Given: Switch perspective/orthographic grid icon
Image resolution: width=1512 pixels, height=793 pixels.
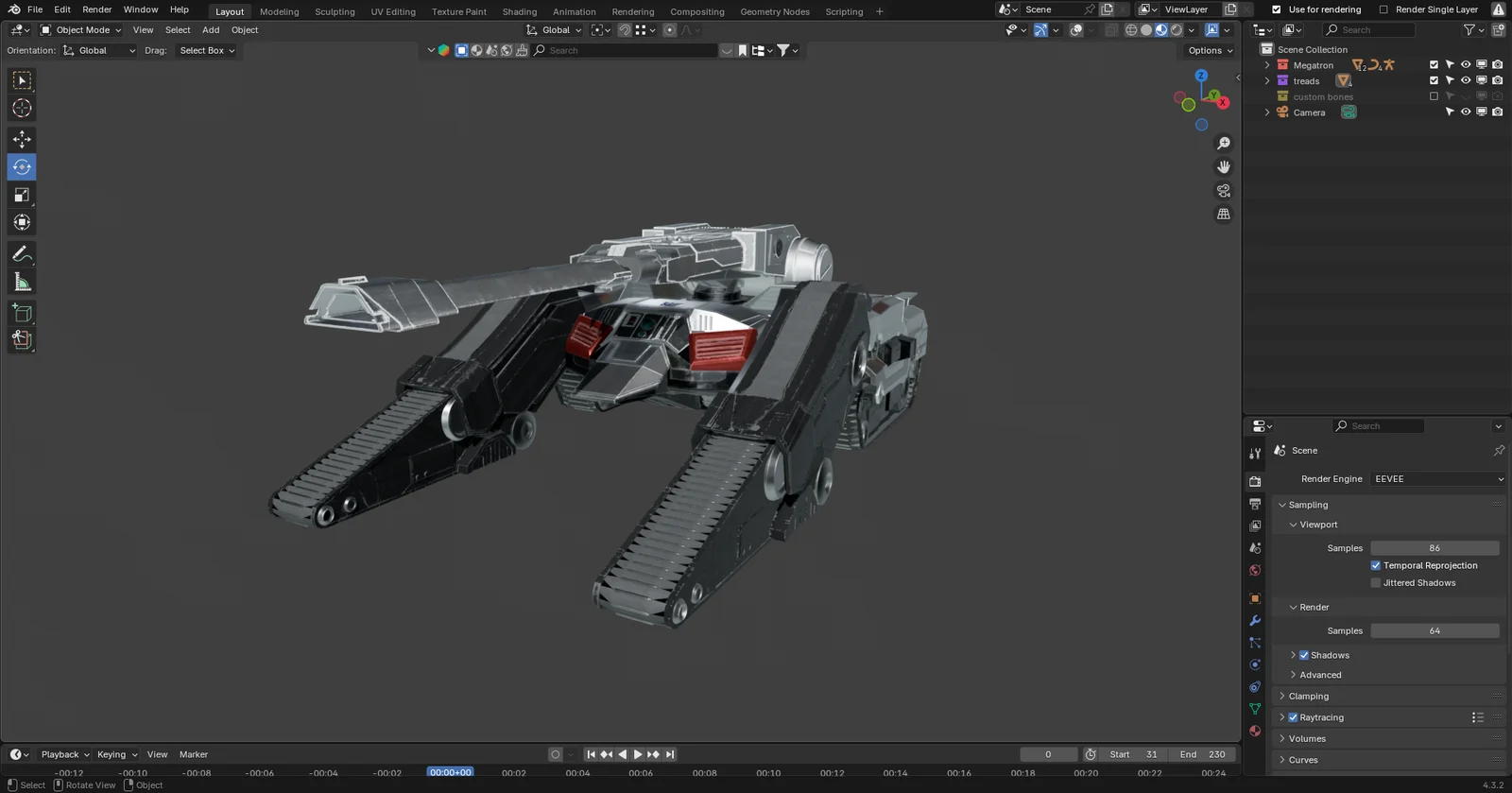Looking at the screenshot, I should tap(1224, 215).
